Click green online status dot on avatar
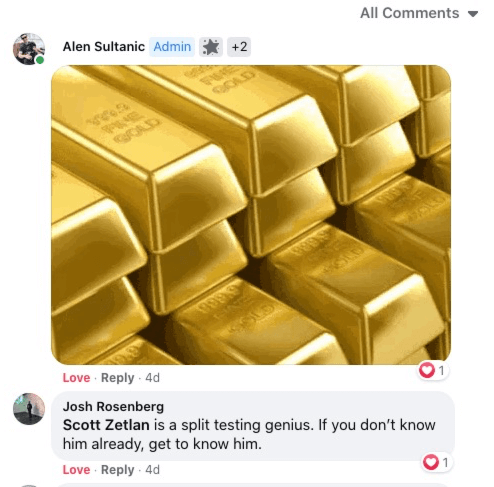This screenshot has height=487, width=494. click(40, 60)
